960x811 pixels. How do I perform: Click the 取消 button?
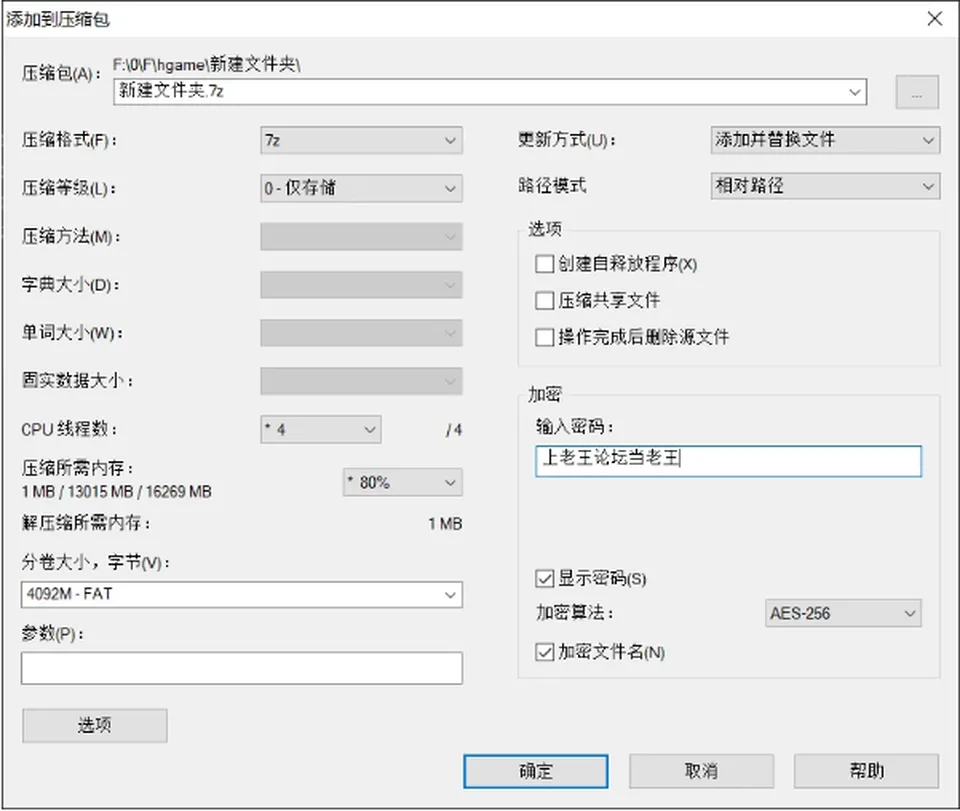pos(701,771)
